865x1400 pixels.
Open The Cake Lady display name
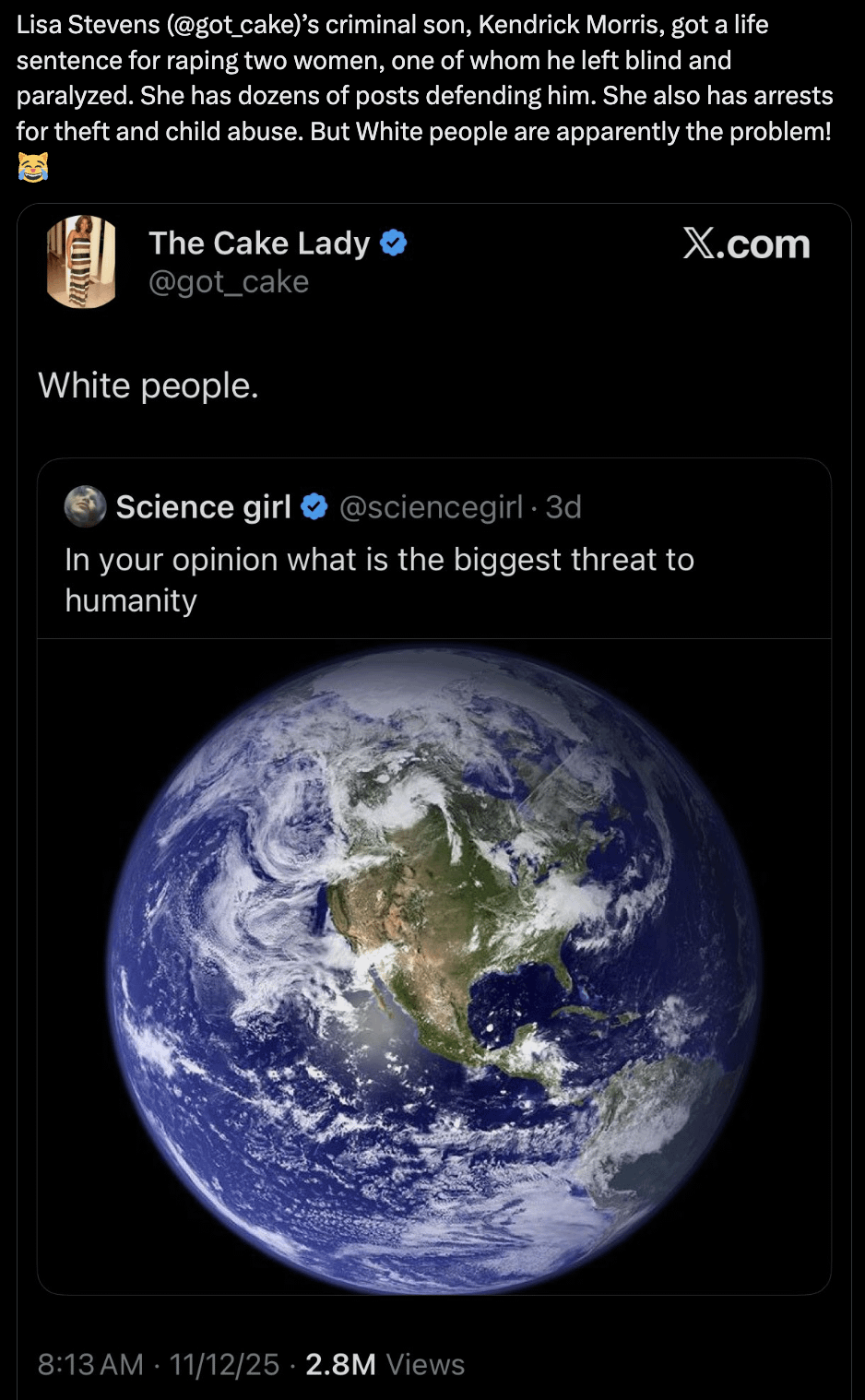pyautogui.click(x=259, y=243)
